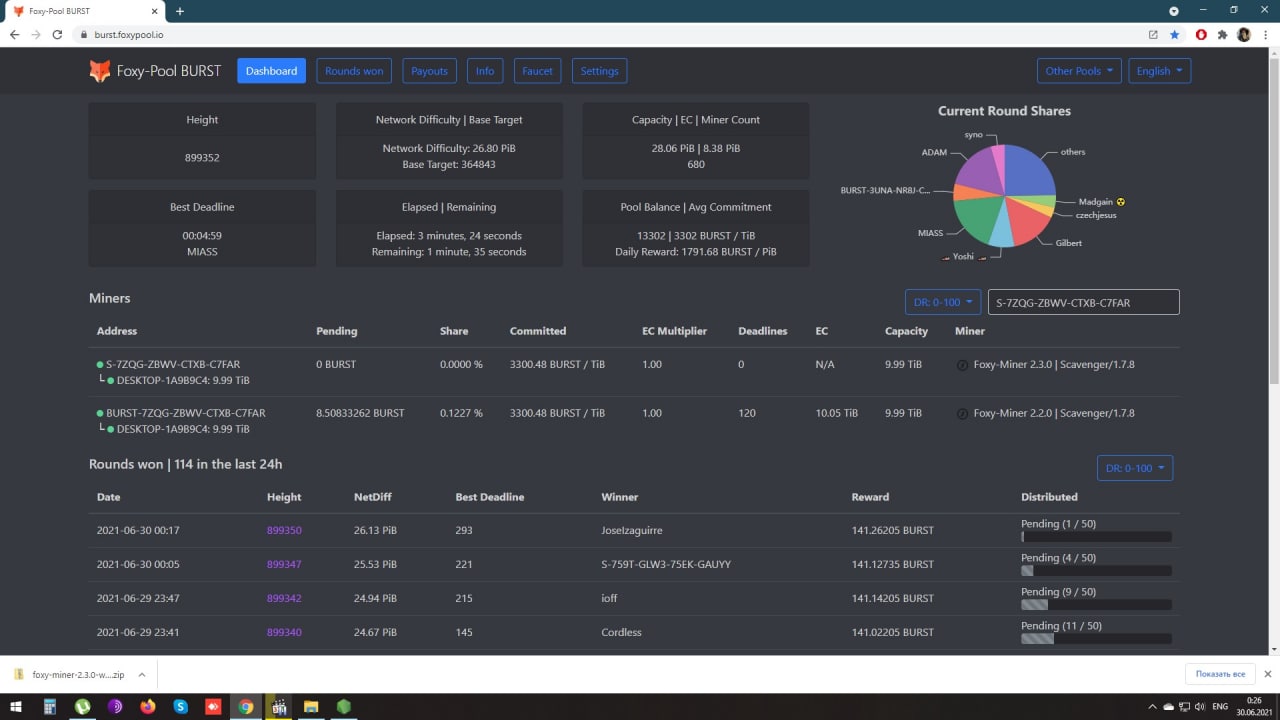Open the Calculator taskbar icon
This screenshot has height=720, width=1280.
pyautogui.click(x=49, y=706)
